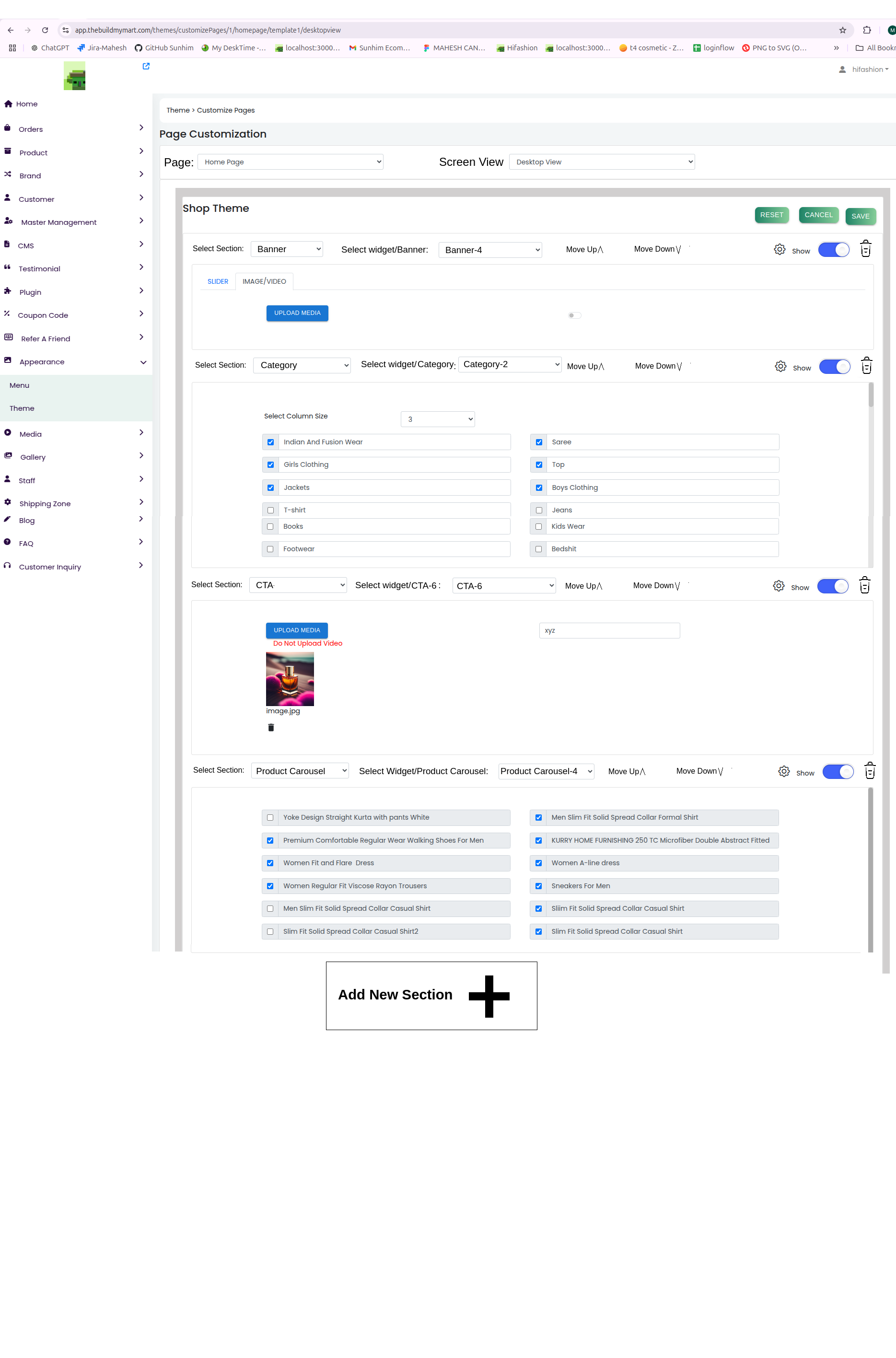Screen dimensions: 896x1358
Task: Open the Select Column Size dropdown
Action: tap(437, 419)
